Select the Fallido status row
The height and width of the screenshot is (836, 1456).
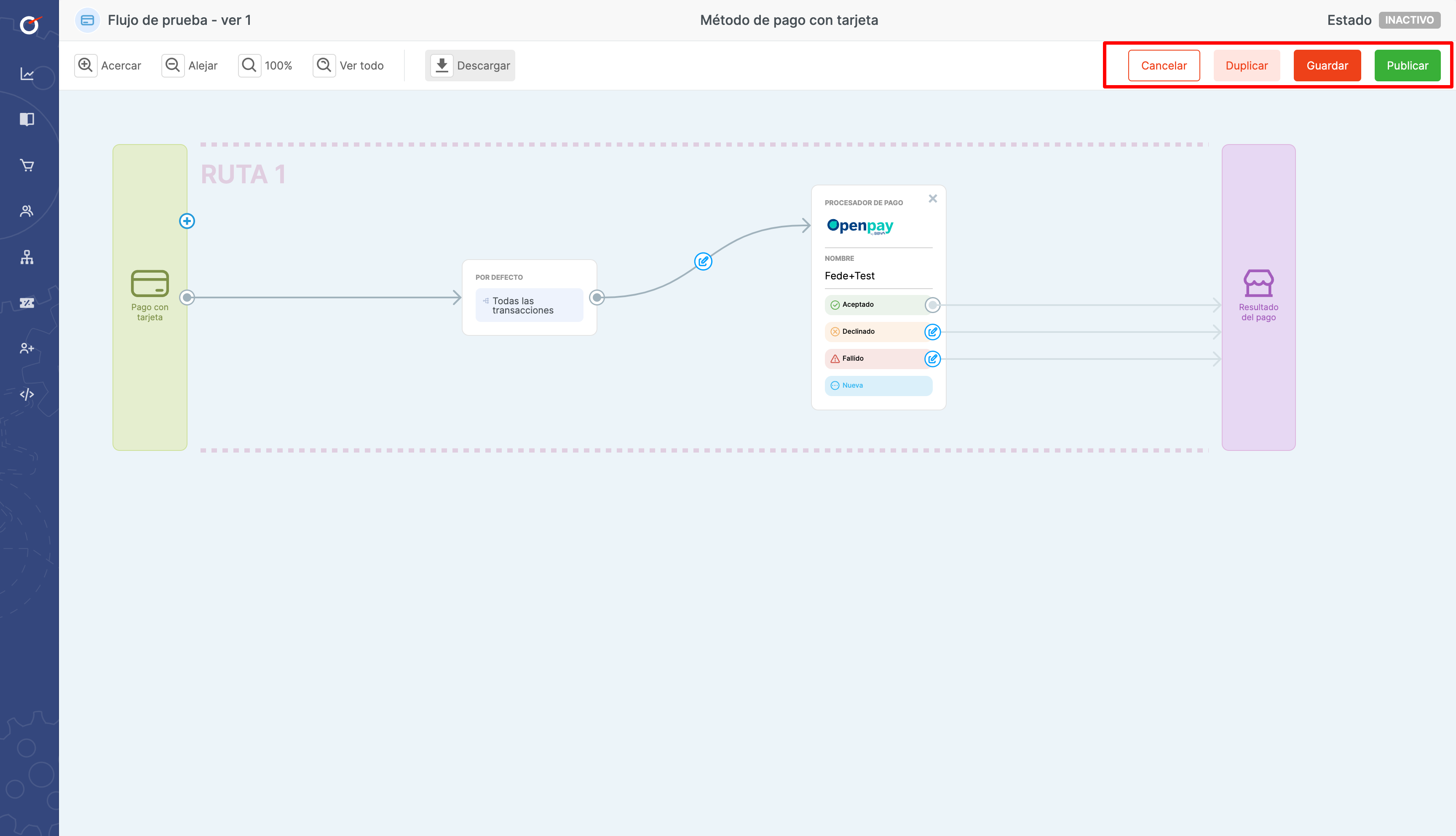click(878, 359)
